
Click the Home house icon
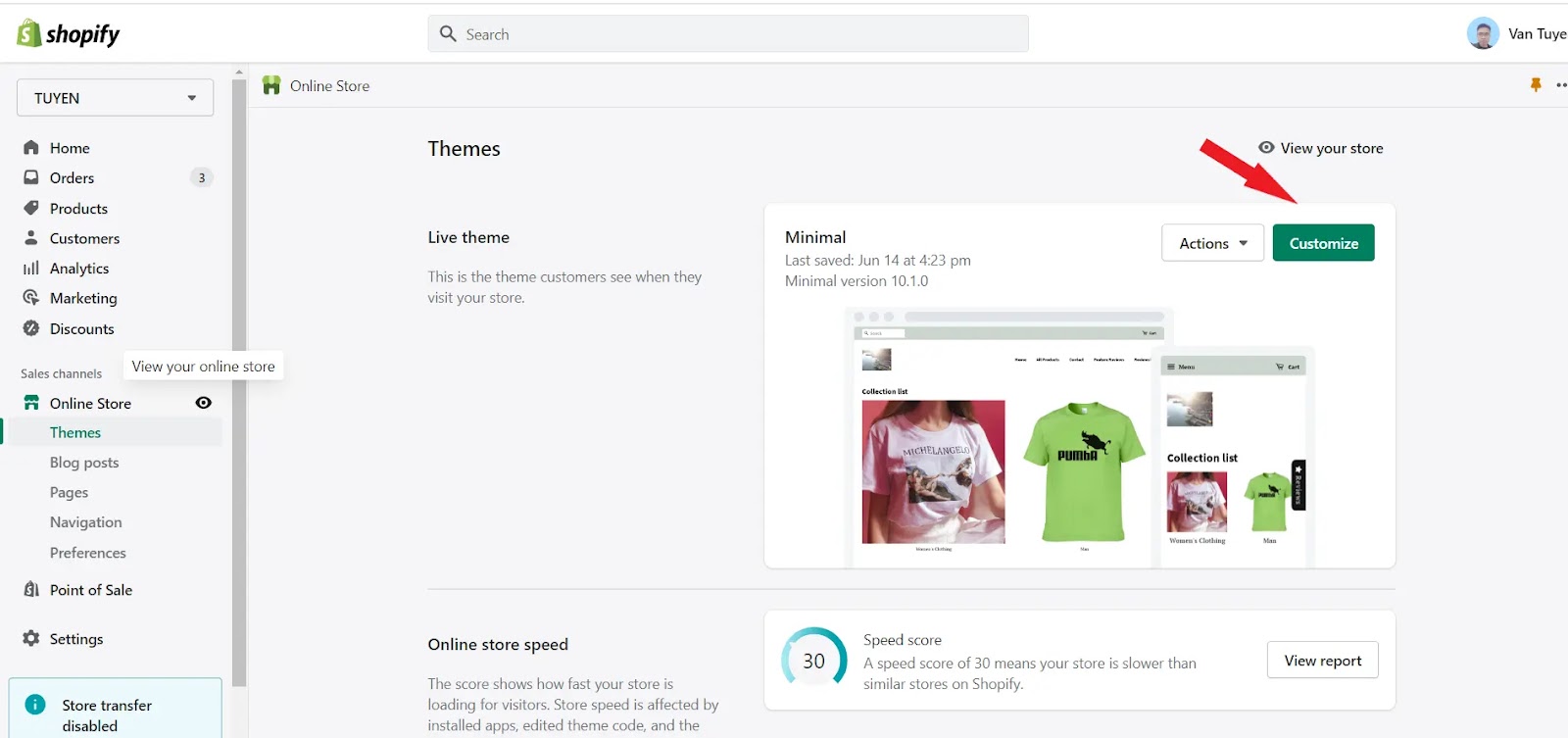click(x=31, y=148)
